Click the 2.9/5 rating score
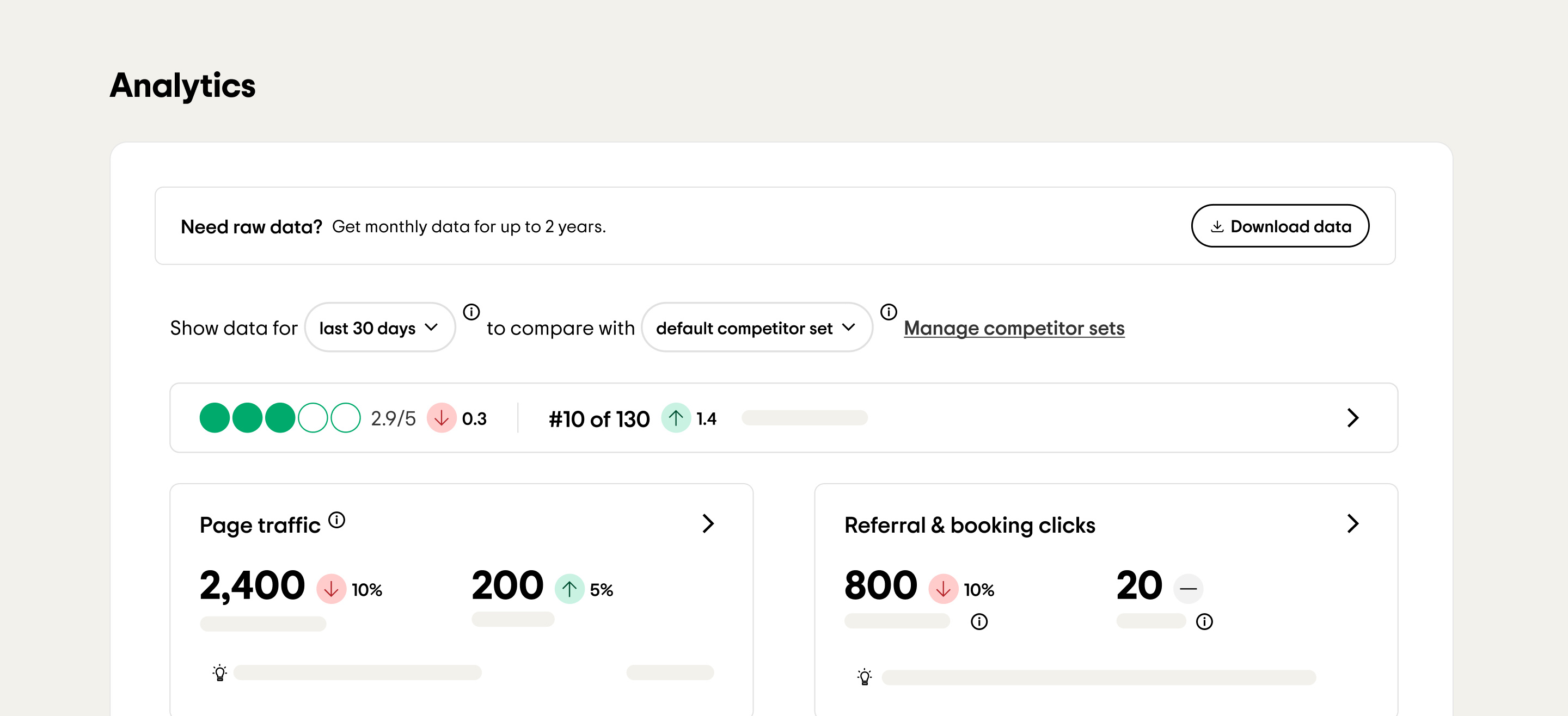The height and width of the screenshot is (716, 1568). point(393,418)
